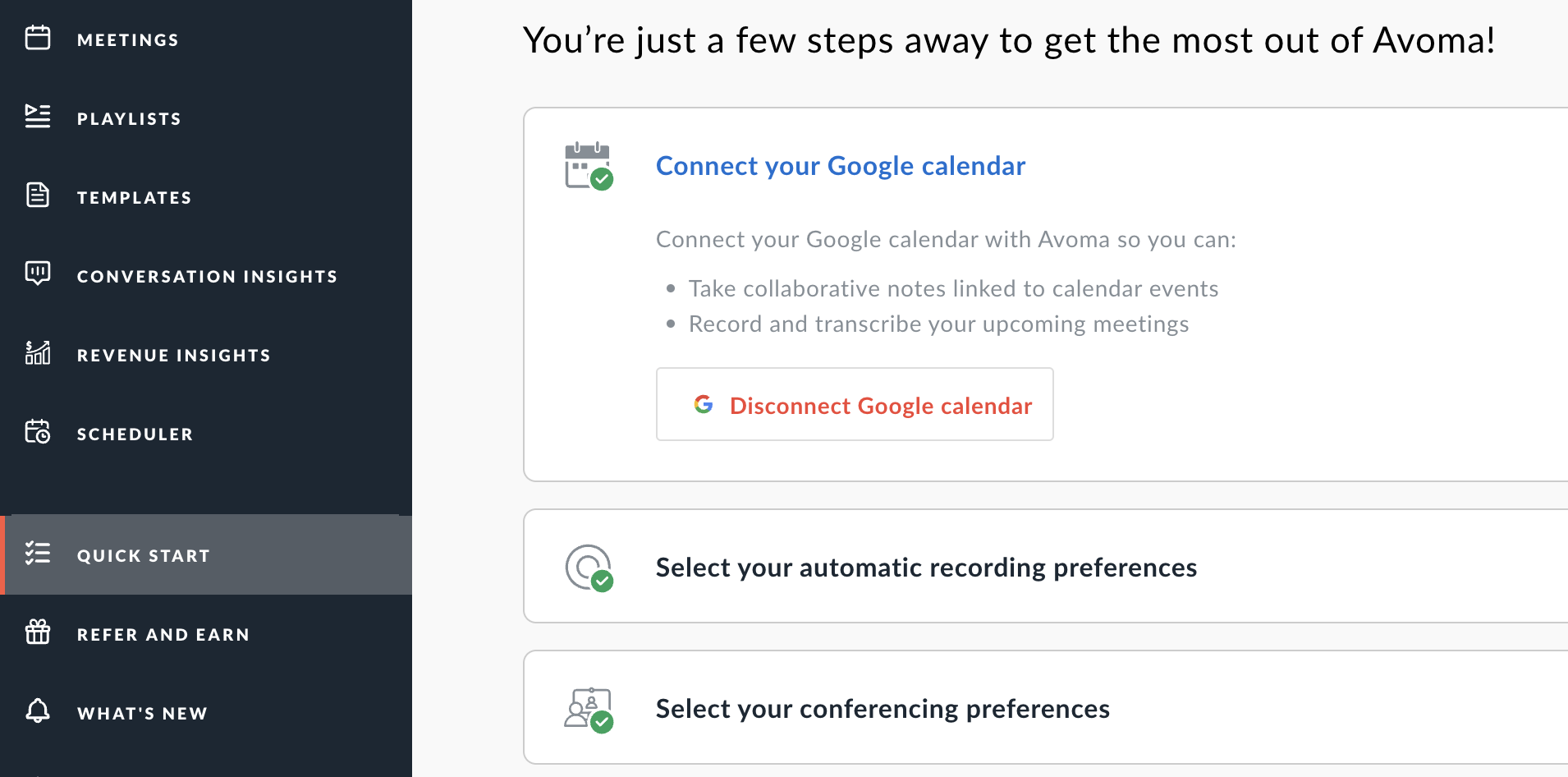Click Disconnect Google calendar
This screenshot has height=777, width=1568.
click(x=855, y=404)
